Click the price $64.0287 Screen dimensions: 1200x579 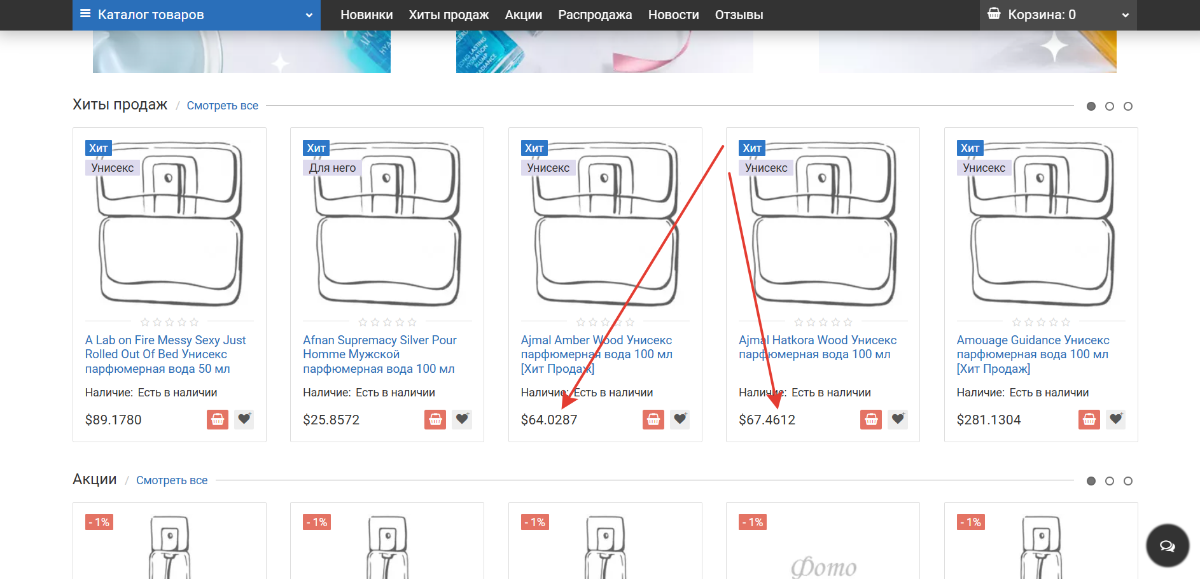point(549,420)
